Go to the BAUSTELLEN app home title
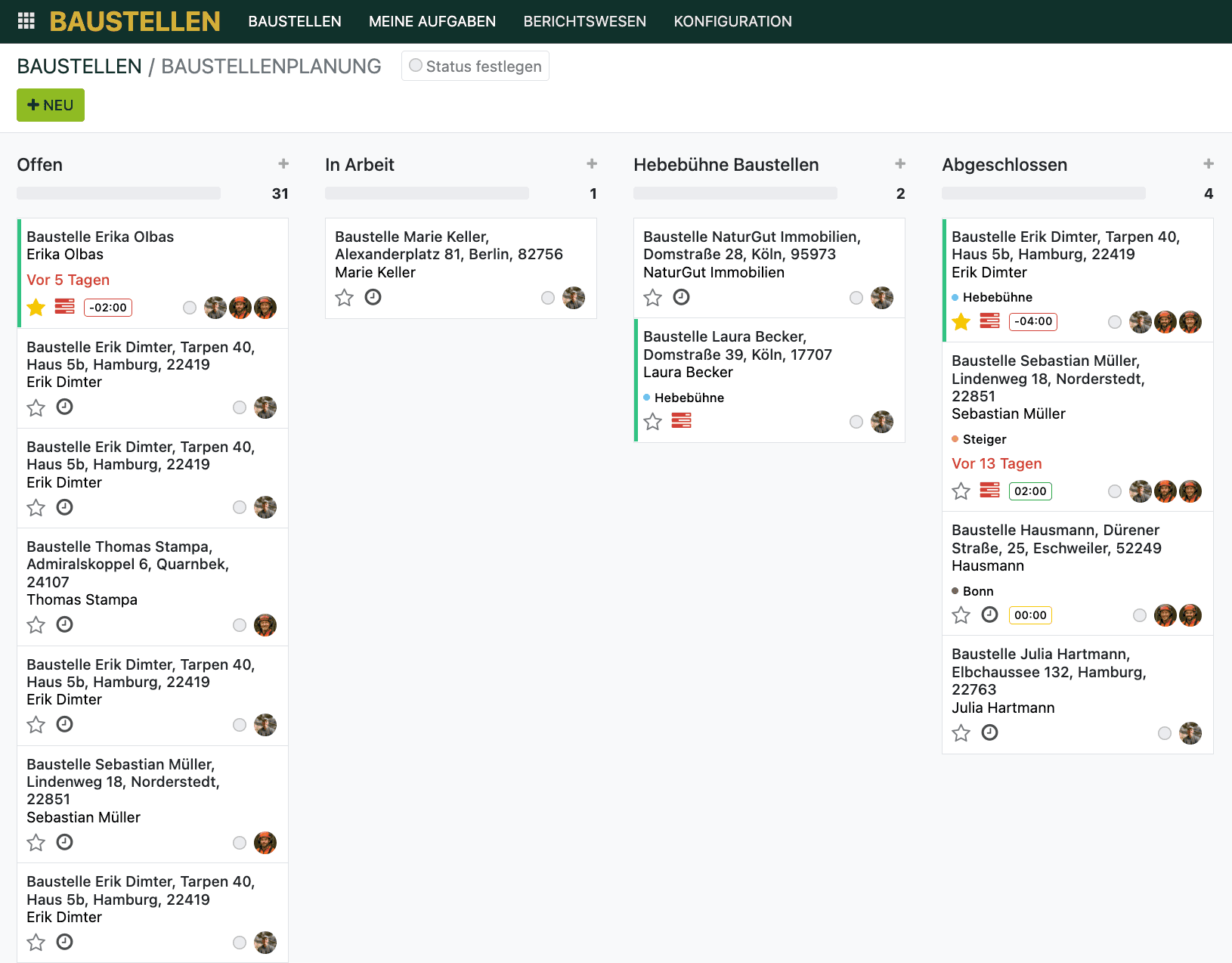Image resolution: width=1232 pixels, height=963 pixels. click(x=135, y=21)
